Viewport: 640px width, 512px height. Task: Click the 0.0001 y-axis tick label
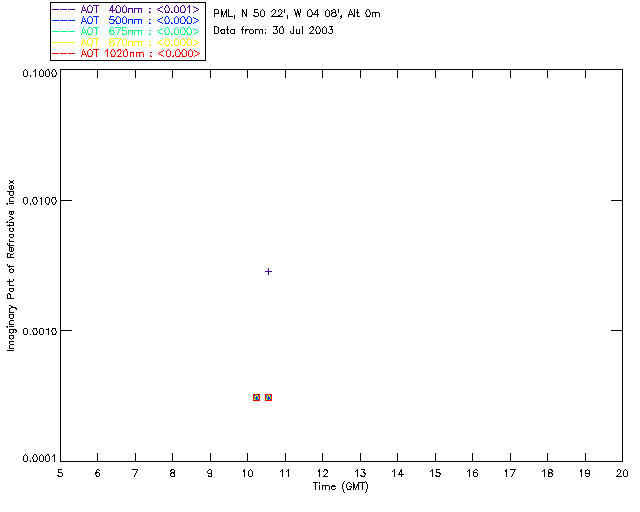tap(40, 459)
